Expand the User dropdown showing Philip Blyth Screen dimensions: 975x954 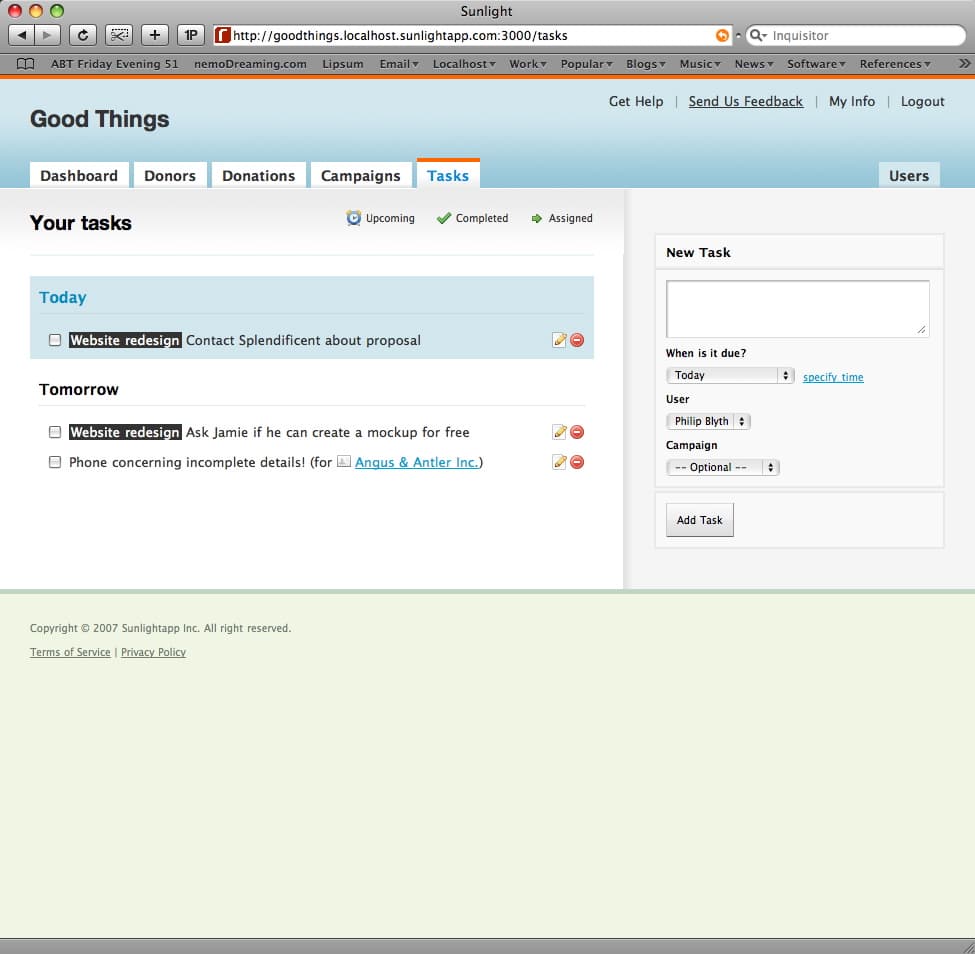tap(708, 422)
